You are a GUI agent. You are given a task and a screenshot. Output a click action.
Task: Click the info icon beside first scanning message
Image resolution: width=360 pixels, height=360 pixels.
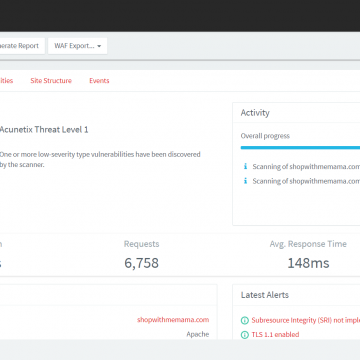pyautogui.click(x=246, y=166)
